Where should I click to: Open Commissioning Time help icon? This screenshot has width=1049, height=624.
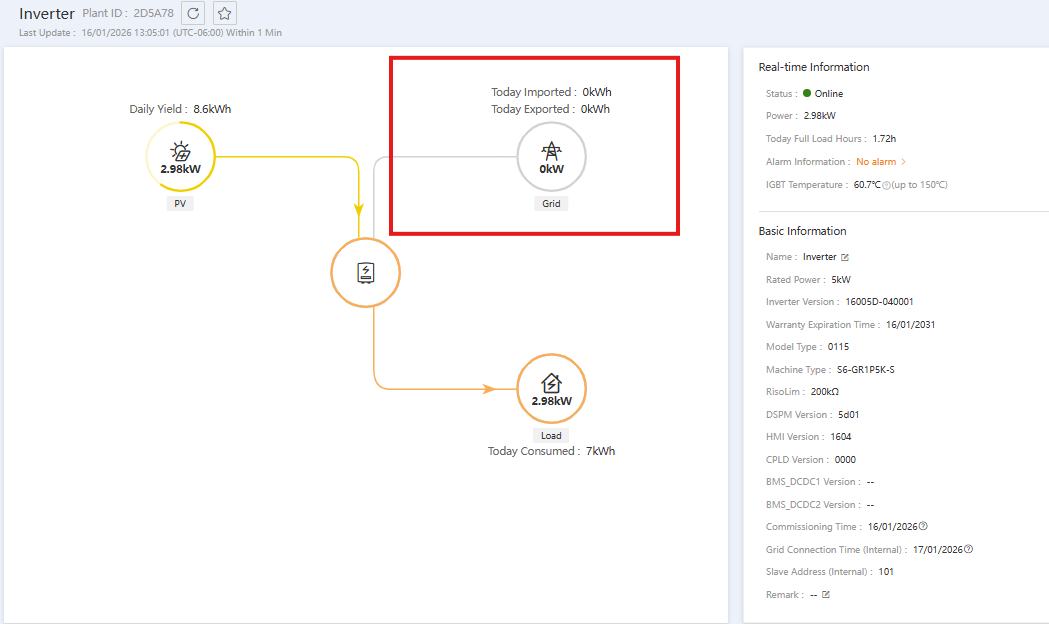(x=923, y=526)
